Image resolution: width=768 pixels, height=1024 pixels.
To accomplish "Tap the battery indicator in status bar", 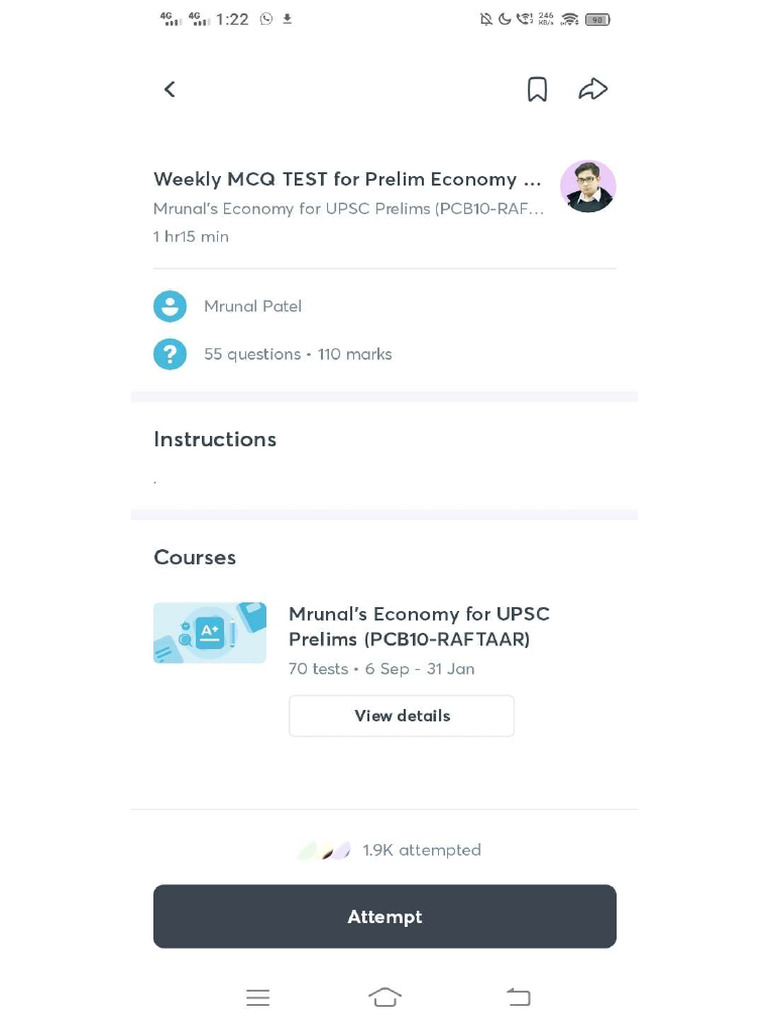I will pyautogui.click(x=597, y=19).
